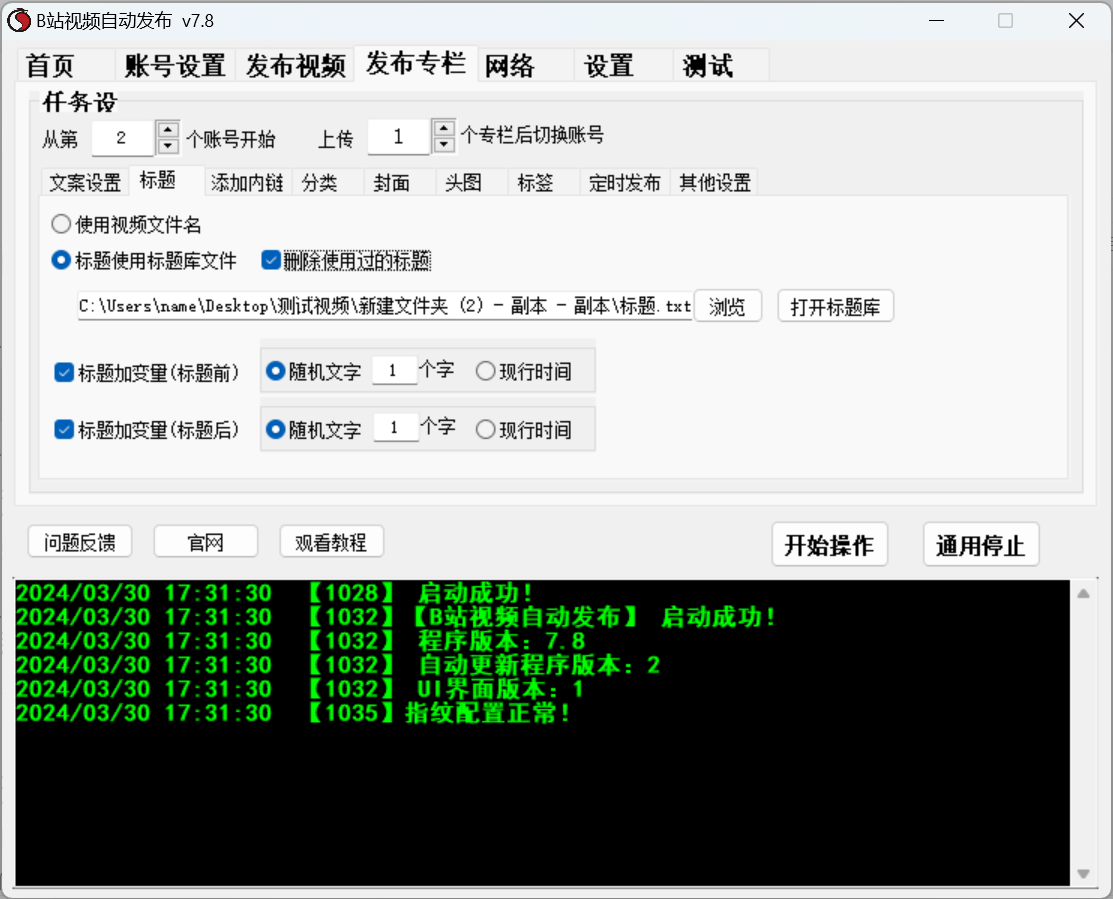Viewport: 1113px width, 899px height.
Task: Open the 发布视频 tab
Action: tap(295, 66)
